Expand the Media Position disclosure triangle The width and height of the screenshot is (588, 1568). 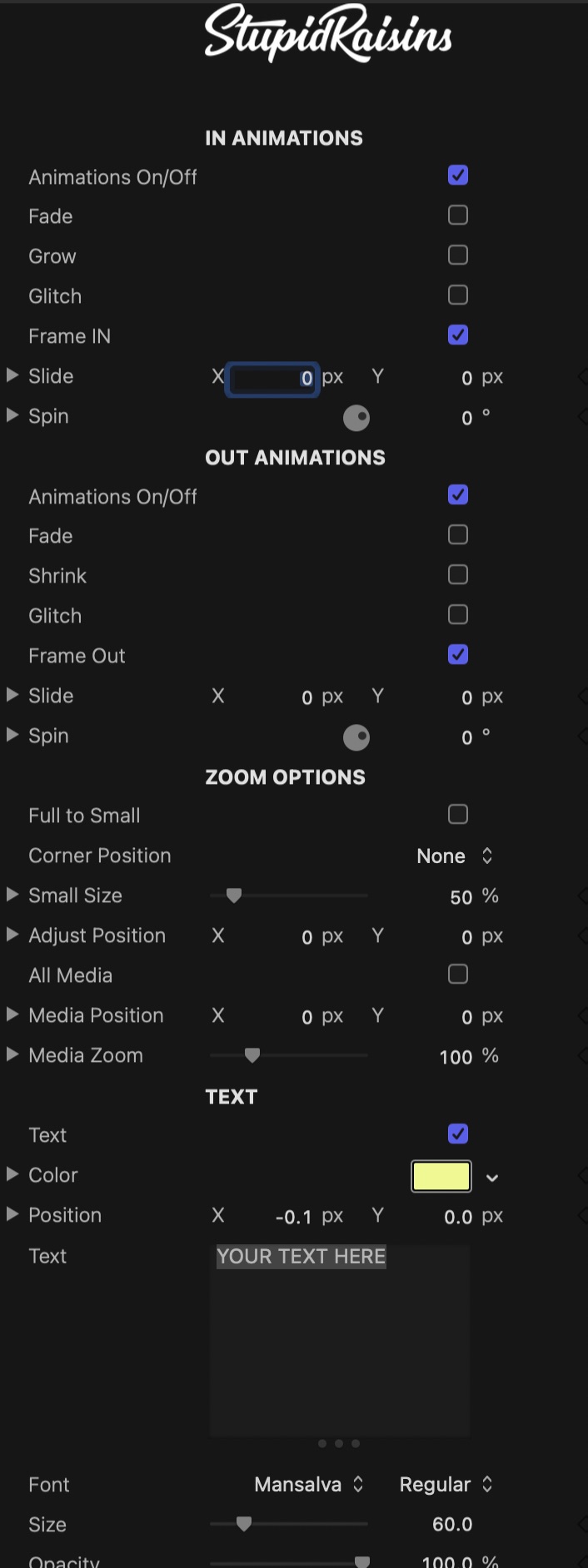click(x=12, y=1014)
